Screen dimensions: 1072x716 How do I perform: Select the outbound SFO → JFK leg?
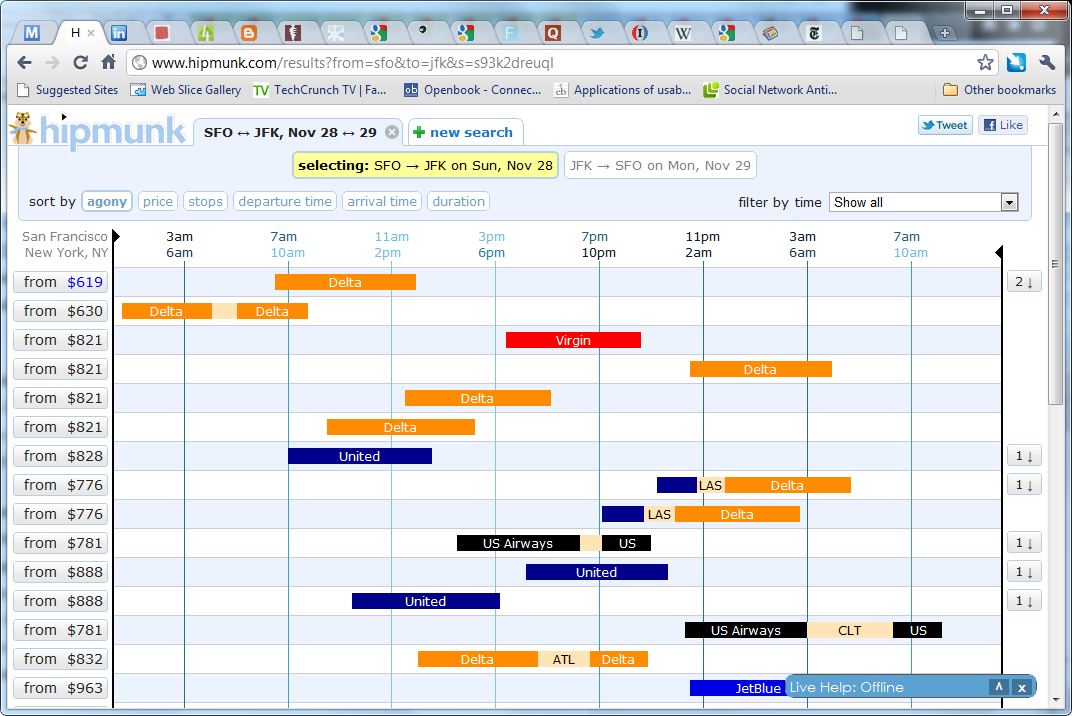(x=425, y=165)
